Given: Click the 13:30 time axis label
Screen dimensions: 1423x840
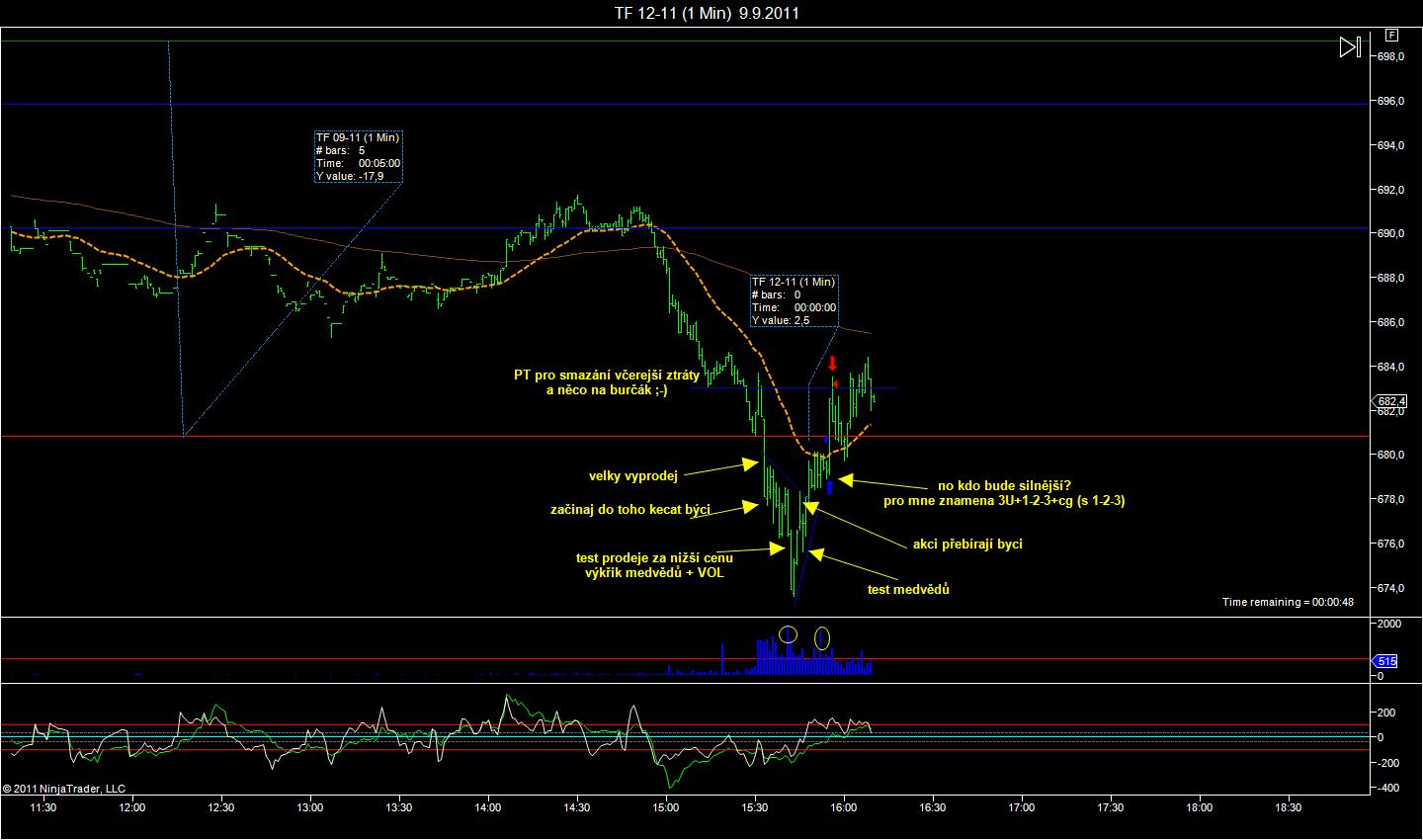Looking at the screenshot, I should tap(399, 807).
